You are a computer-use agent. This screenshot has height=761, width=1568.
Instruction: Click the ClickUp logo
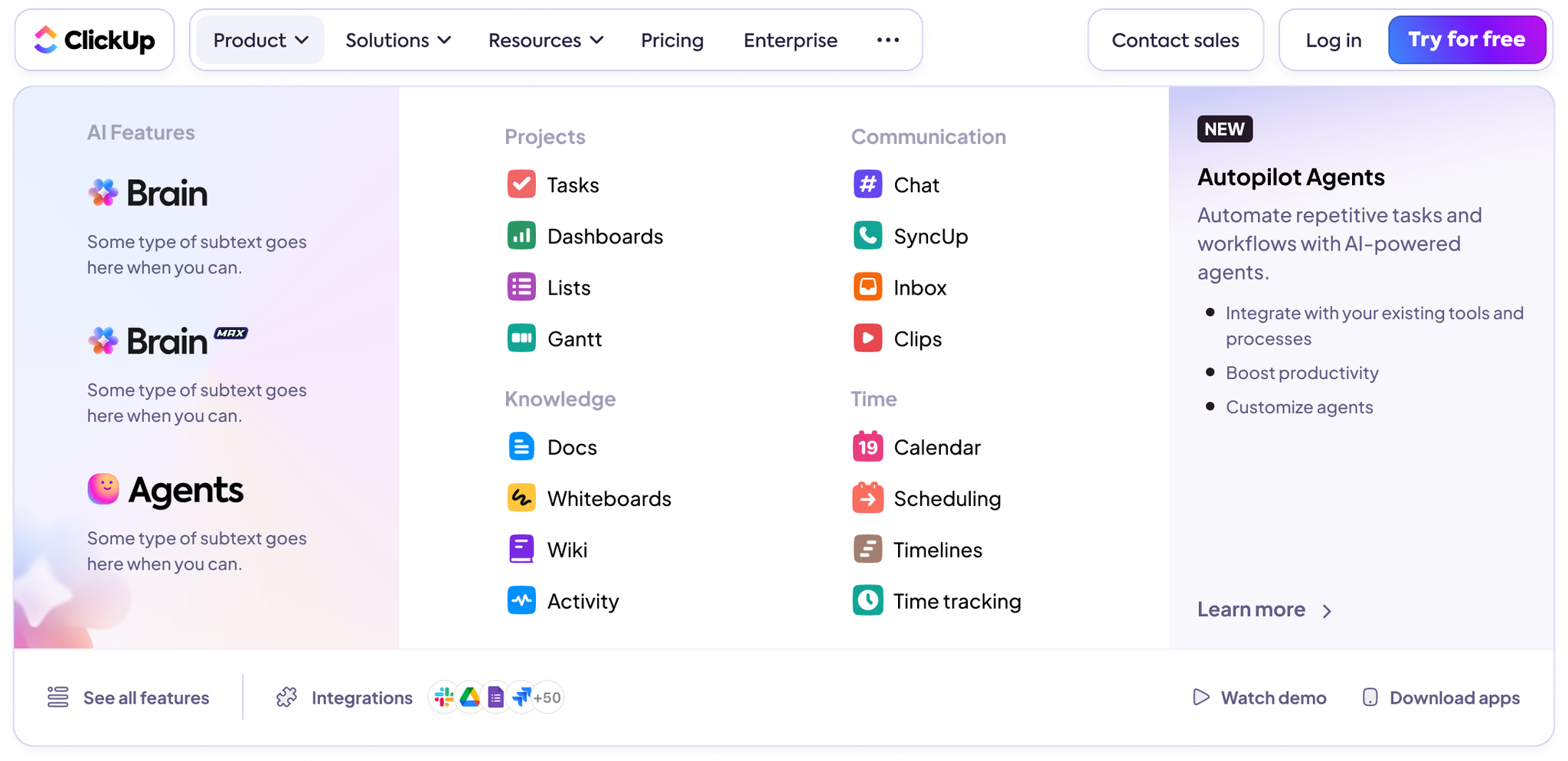tap(94, 40)
